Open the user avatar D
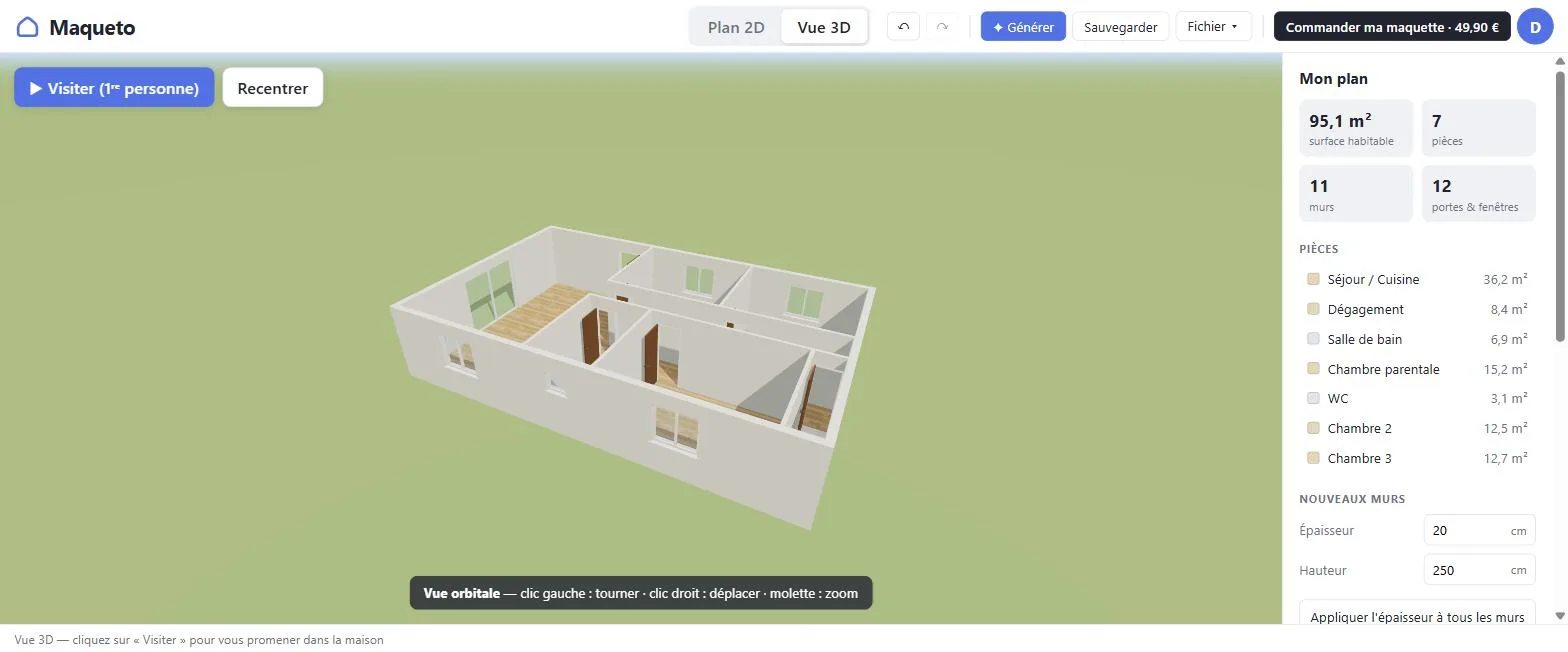 1534,27
